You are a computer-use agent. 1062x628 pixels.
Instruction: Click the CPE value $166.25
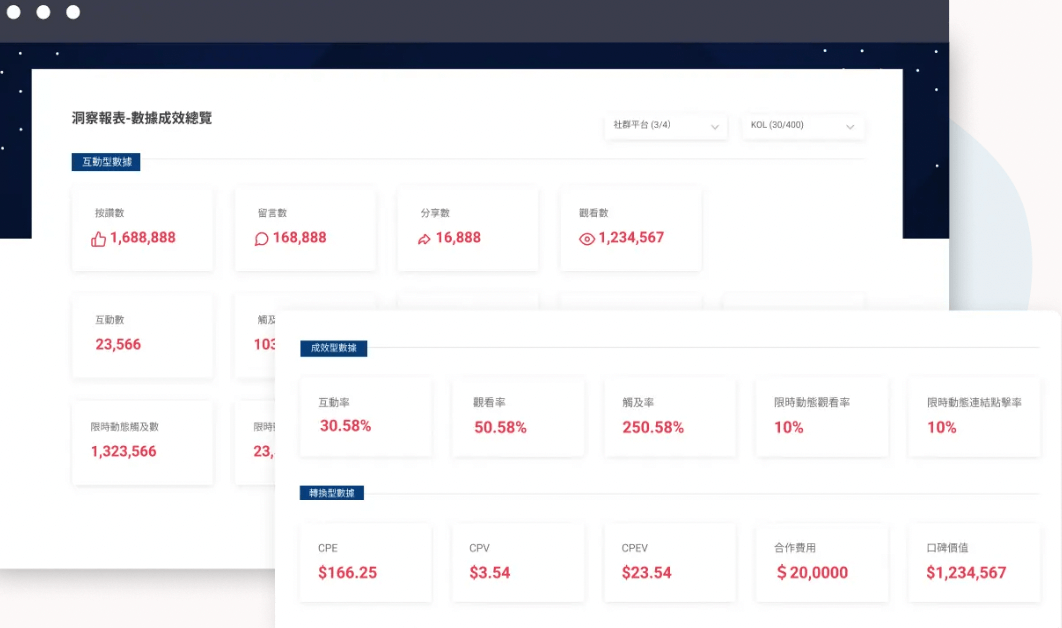click(x=347, y=572)
